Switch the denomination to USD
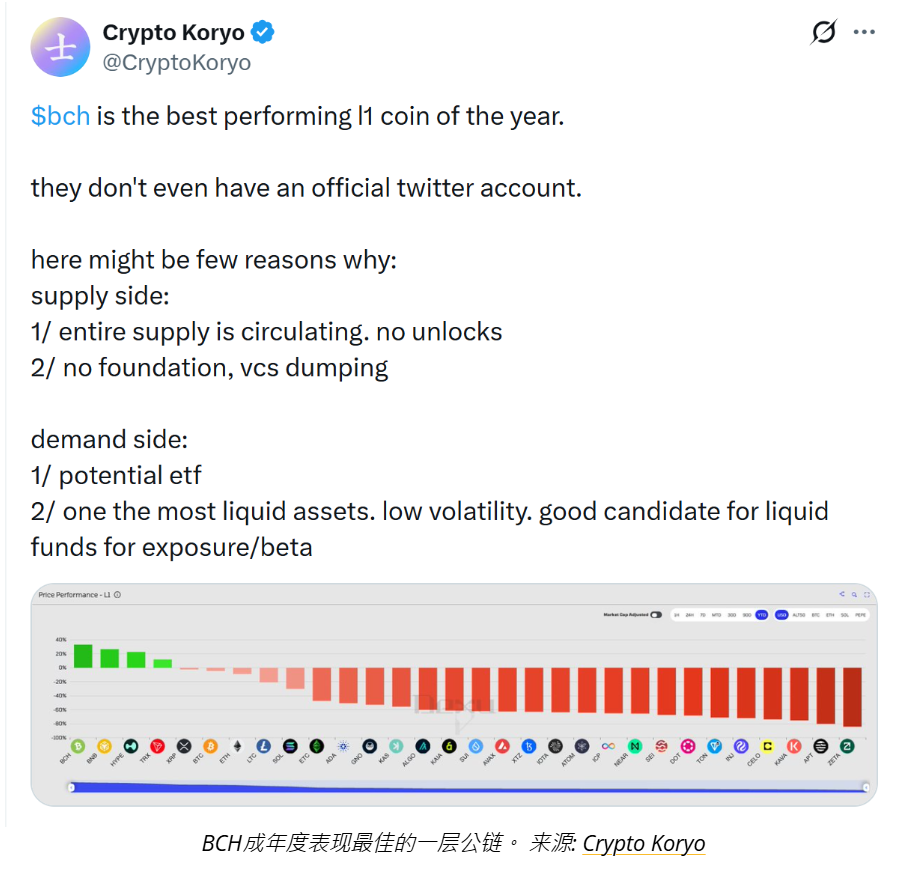The height and width of the screenshot is (870, 900). pos(781,615)
